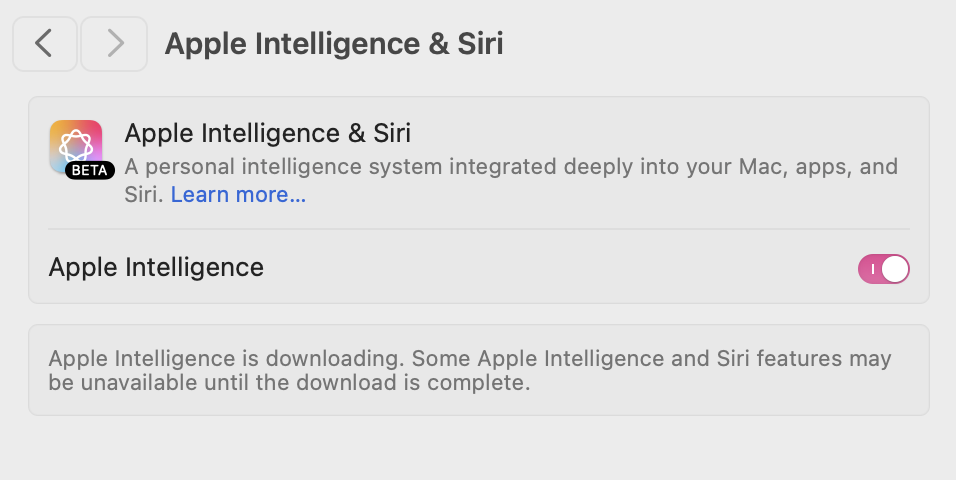
Task: Click the white knob of the toggle
Action: pyautogui.click(x=894, y=268)
